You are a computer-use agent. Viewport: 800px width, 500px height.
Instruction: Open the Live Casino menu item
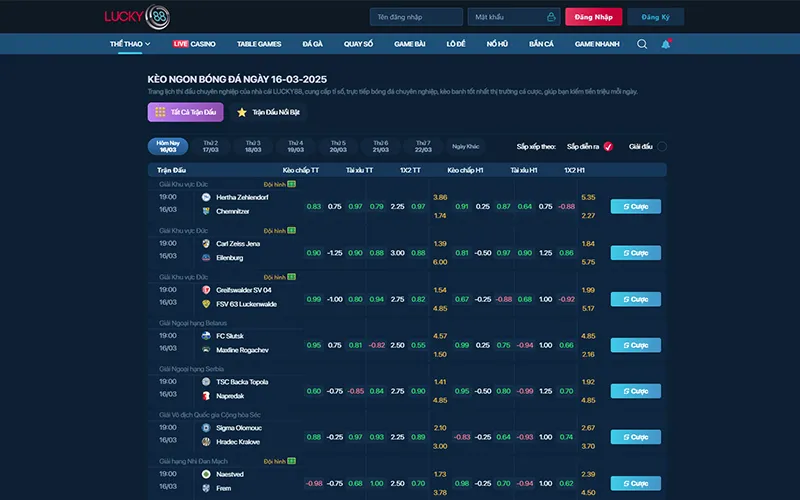pyautogui.click(x=194, y=44)
